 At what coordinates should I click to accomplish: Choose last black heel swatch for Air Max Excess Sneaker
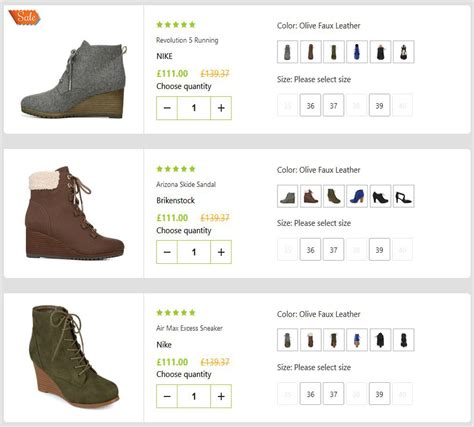coord(404,340)
